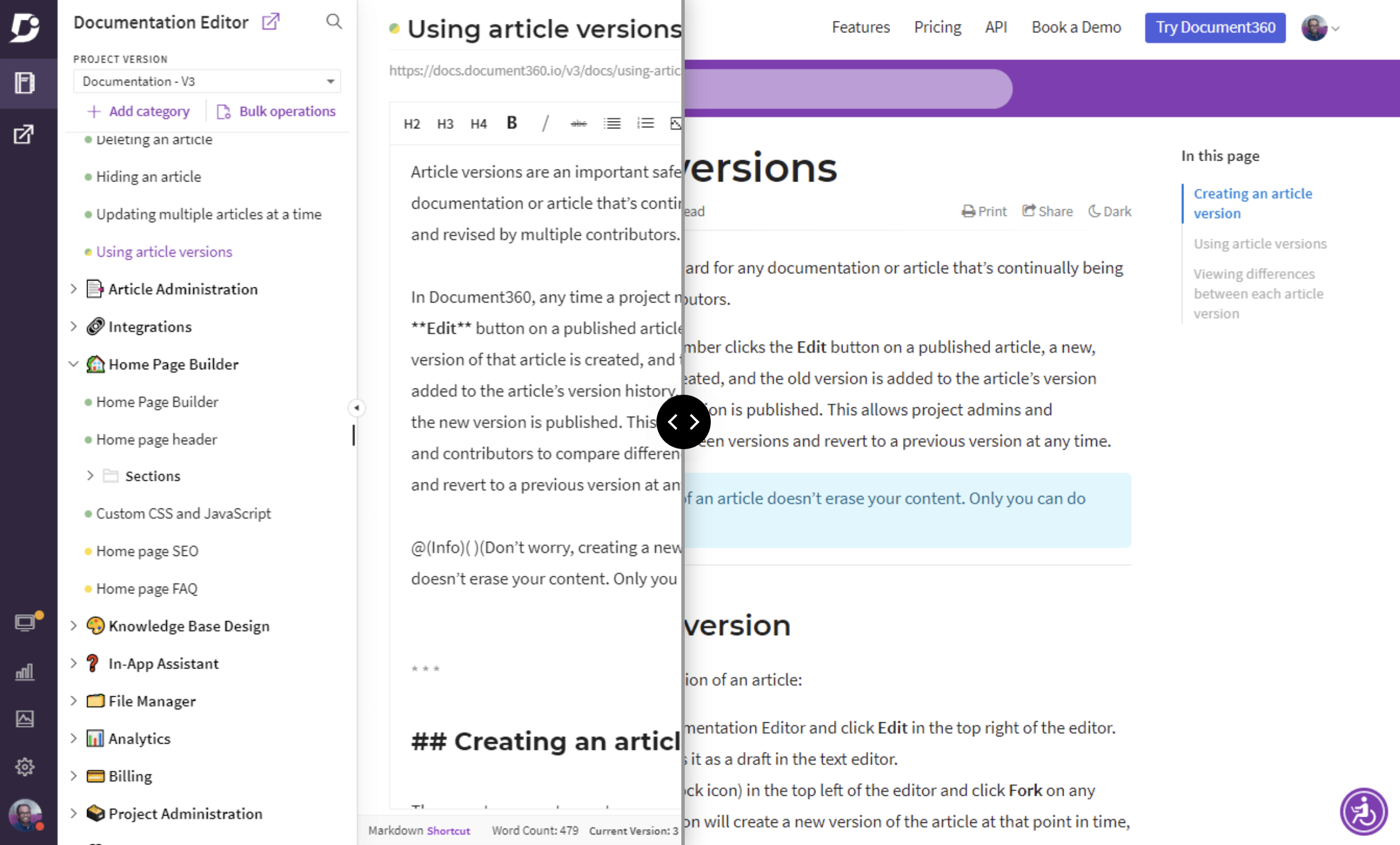Click the user avatar at the bottom of left rail
The width and height of the screenshot is (1400, 845).
pos(25,815)
